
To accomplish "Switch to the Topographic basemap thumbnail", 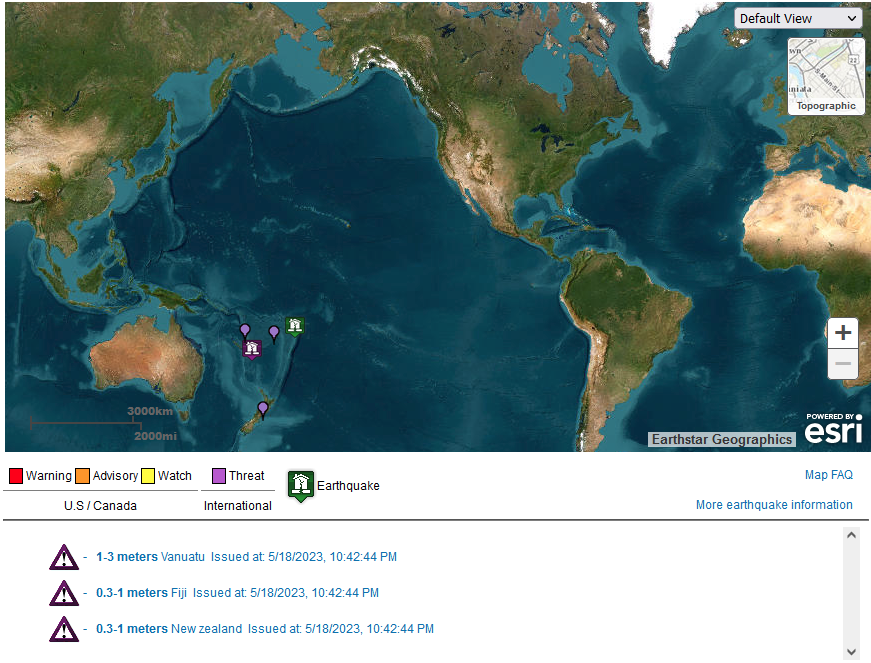I will point(826,77).
